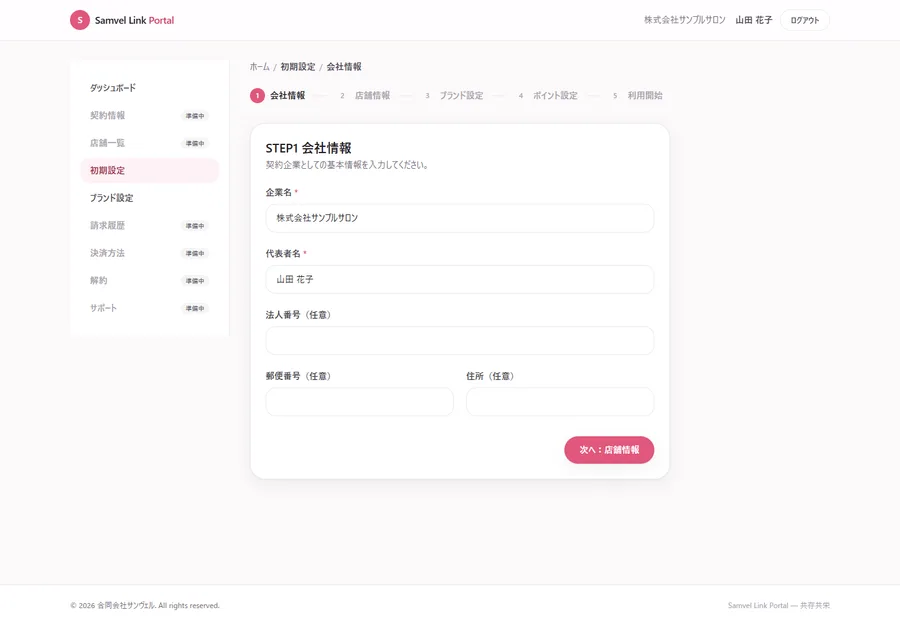Focus the 郵便番号 input field
Screen dimensions: 900x625
click(x=359, y=402)
